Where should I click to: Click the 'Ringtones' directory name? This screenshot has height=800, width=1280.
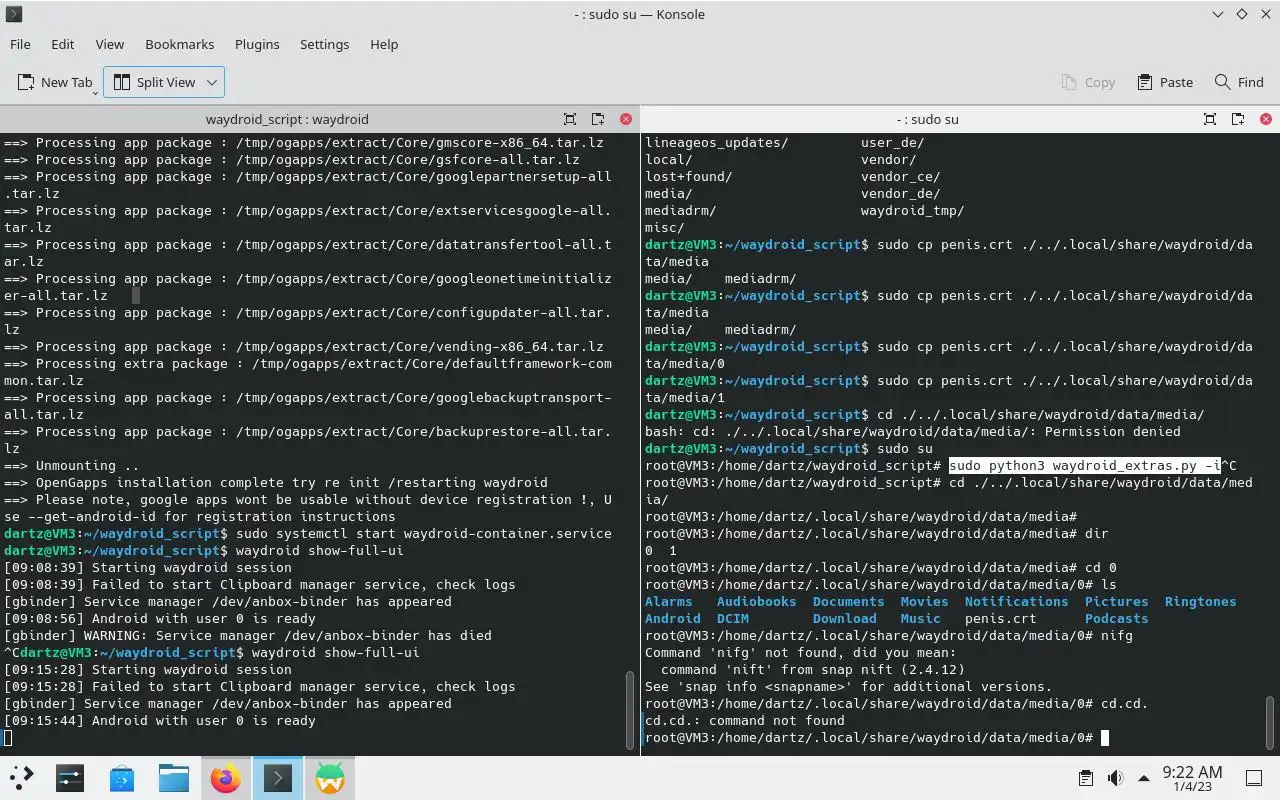[1200, 601]
